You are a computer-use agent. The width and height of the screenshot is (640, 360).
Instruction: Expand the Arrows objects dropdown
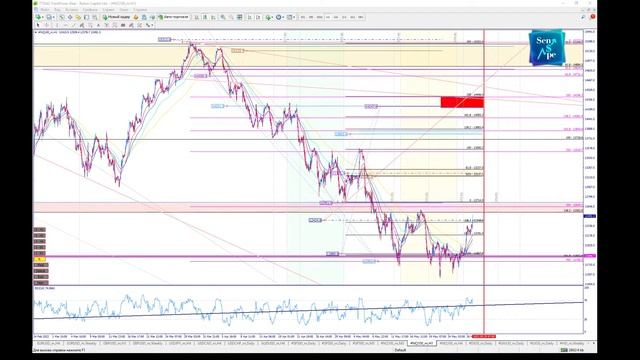(x=152, y=25)
